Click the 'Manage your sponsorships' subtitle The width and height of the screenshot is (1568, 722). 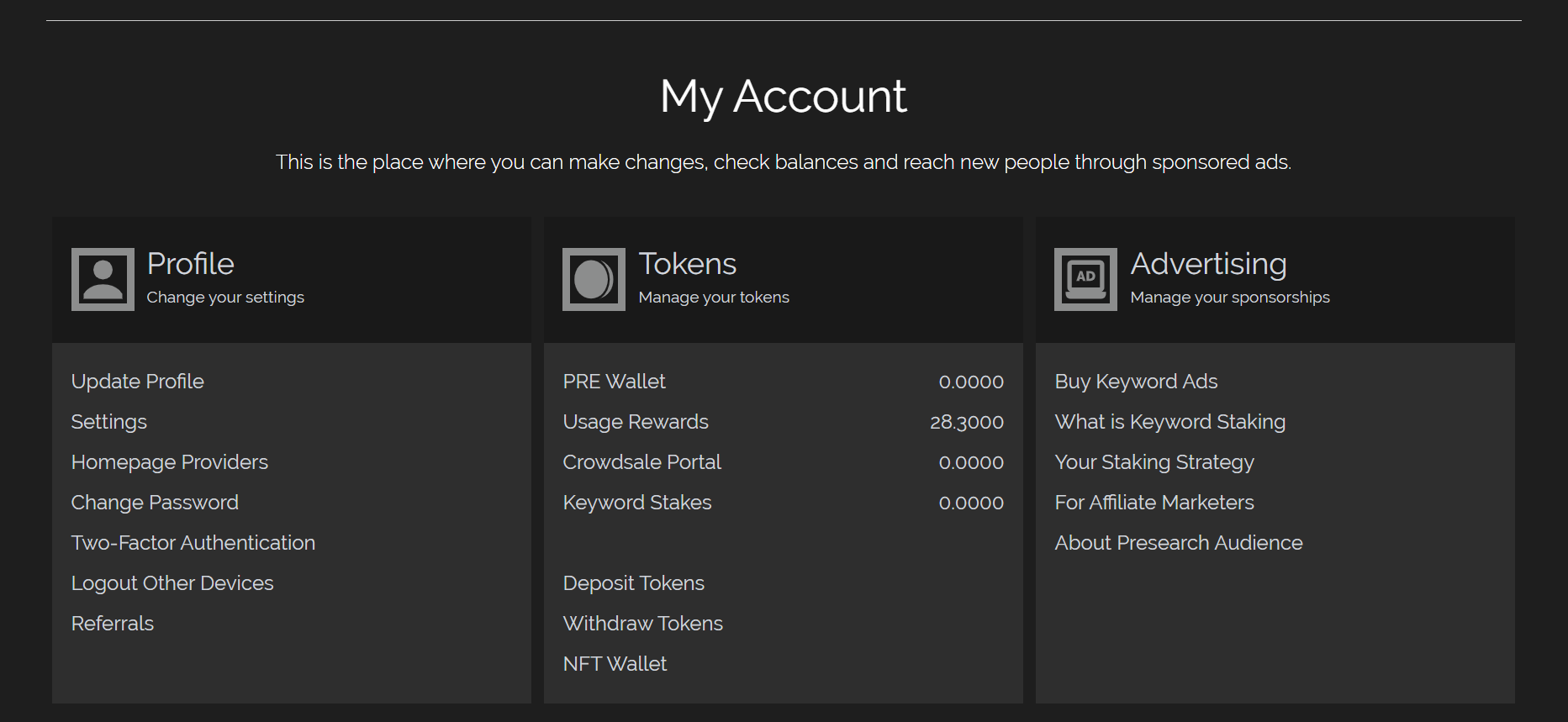click(1230, 298)
